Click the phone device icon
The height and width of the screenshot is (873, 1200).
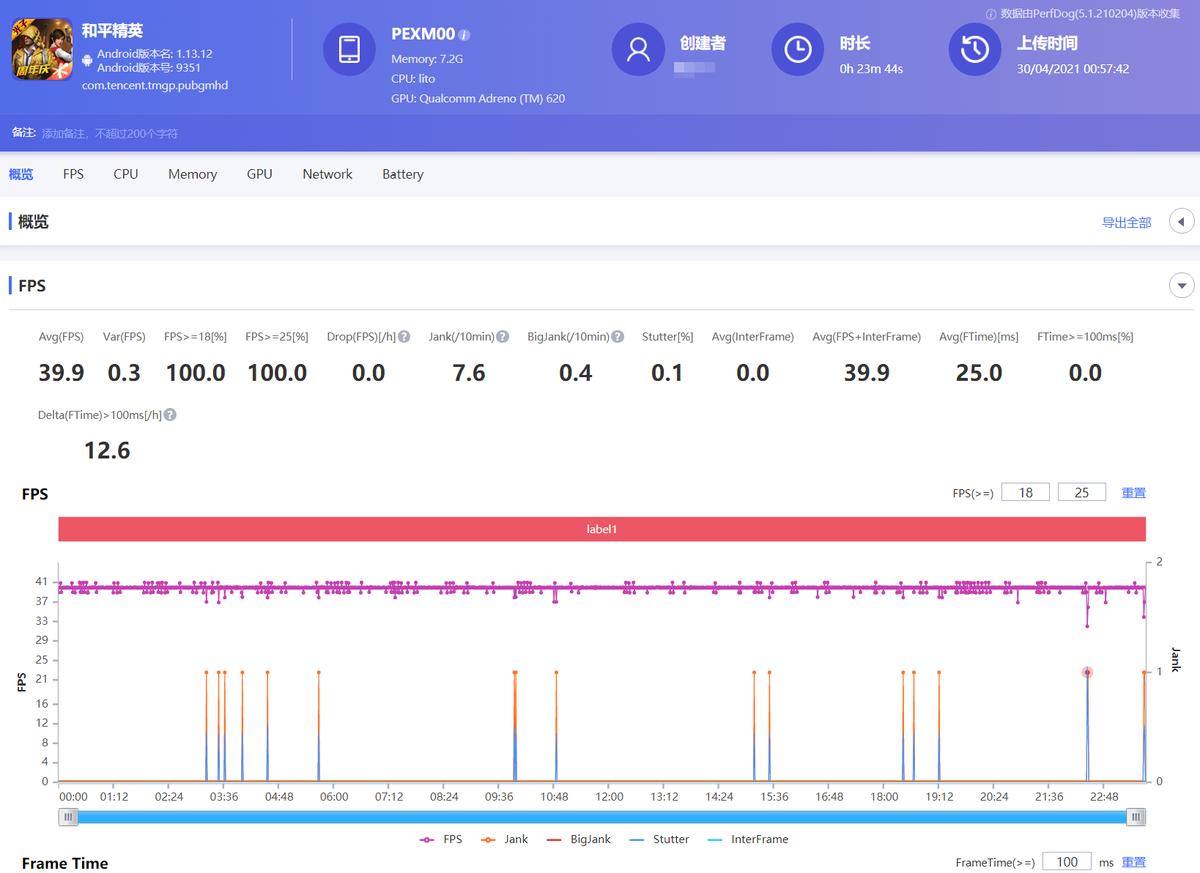(349, 49)
